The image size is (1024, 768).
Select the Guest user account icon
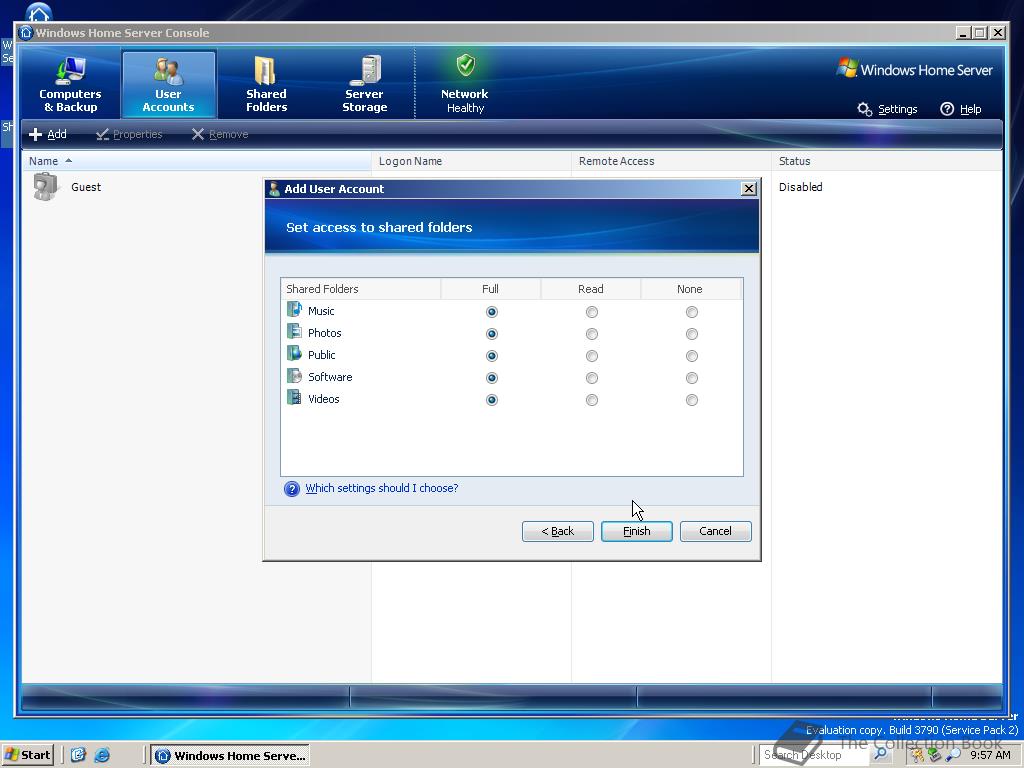pyautogui.click(x=45, y=187)
